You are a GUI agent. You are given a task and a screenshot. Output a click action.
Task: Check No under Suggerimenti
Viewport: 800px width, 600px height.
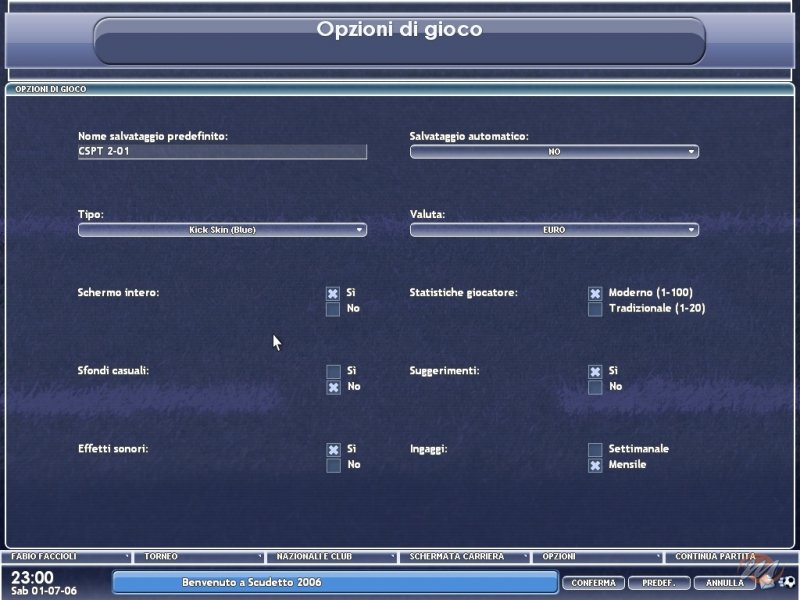594,385
